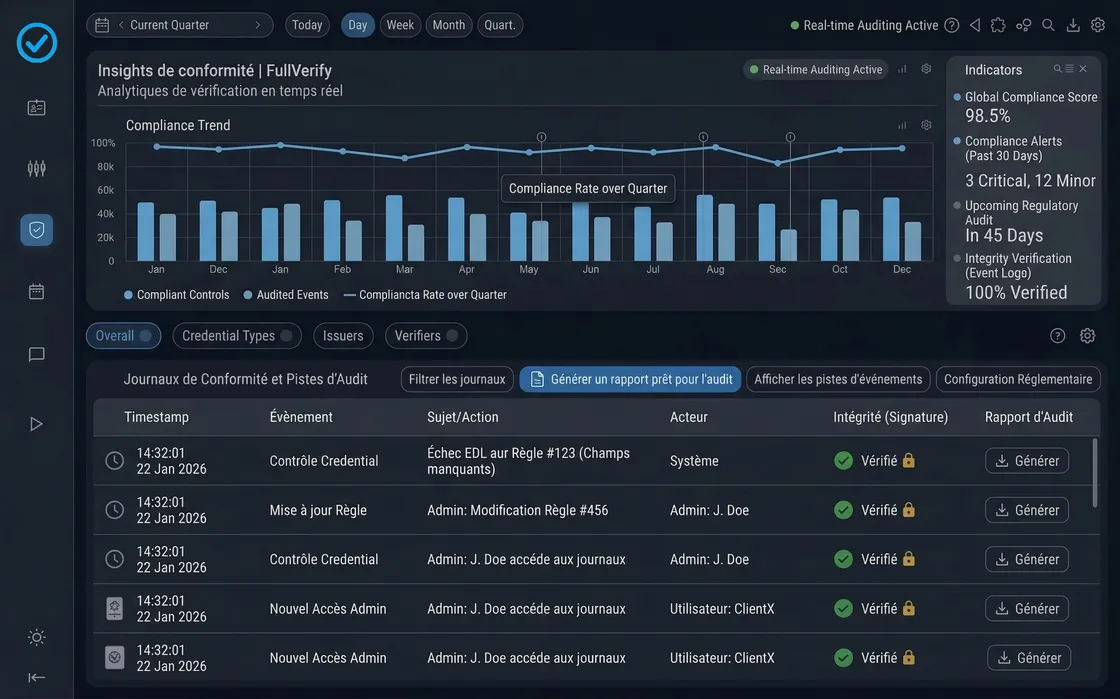Open the filter sliders icon in sidebar

36,168
